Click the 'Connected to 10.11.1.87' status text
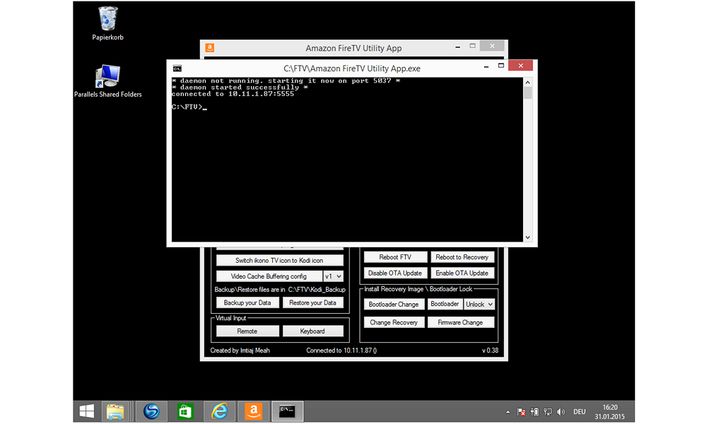Screen dimensions: 708x424 point(341,350)
